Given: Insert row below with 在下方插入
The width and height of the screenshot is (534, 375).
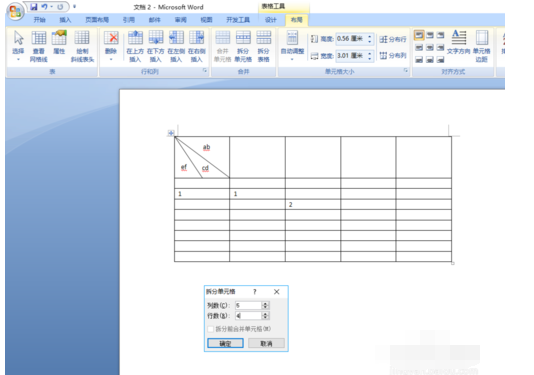Looking at the screenshot, I should pyautogui.click(x=156, y=46).
